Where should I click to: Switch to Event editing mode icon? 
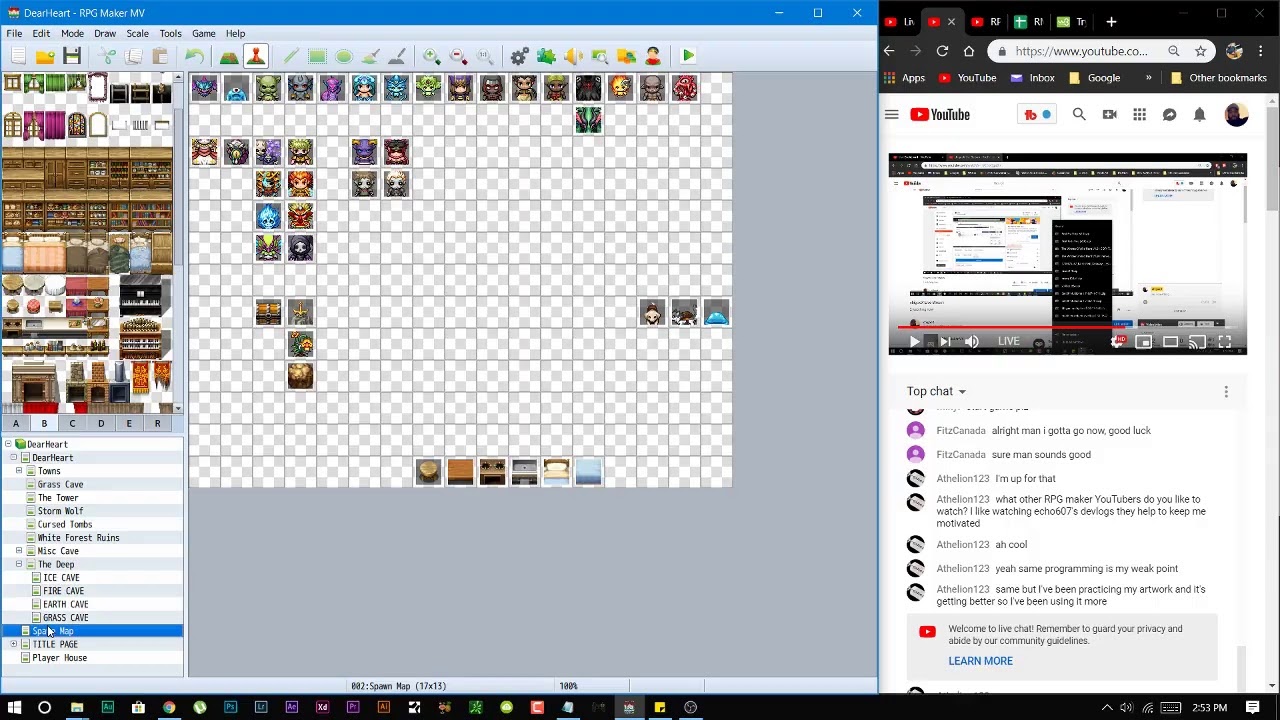[256, 56]
